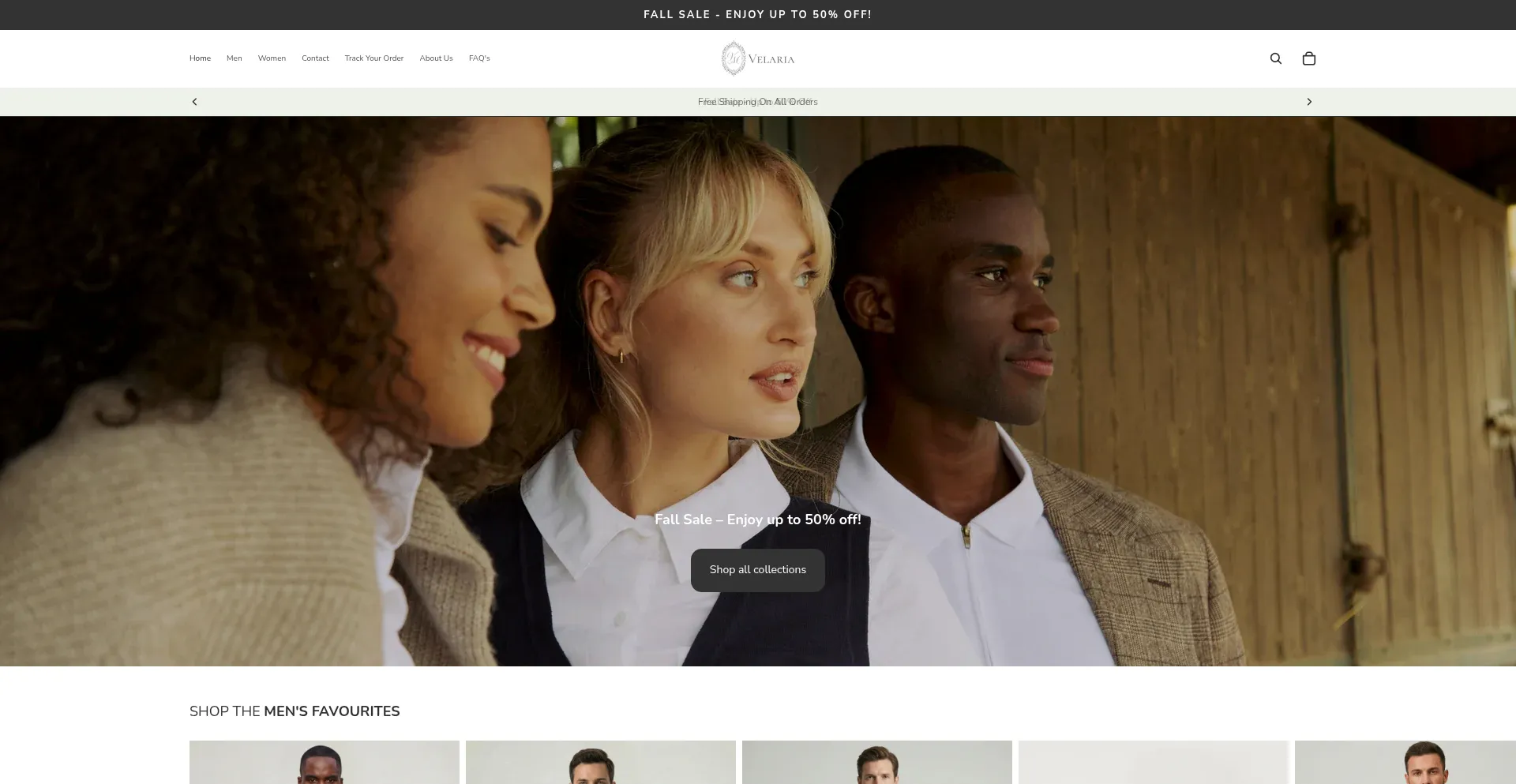The width and height of the screenshot is (1516, 784).
Task: Select the Free Shipping announcement text
Action: coord(758,102)
